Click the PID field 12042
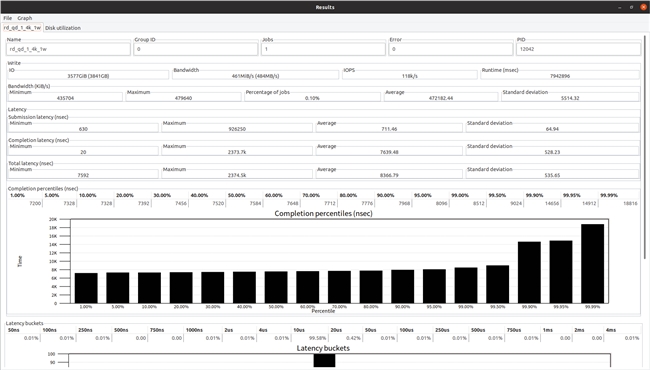Screen dimensions: 650x370 [x=578, y=49]
